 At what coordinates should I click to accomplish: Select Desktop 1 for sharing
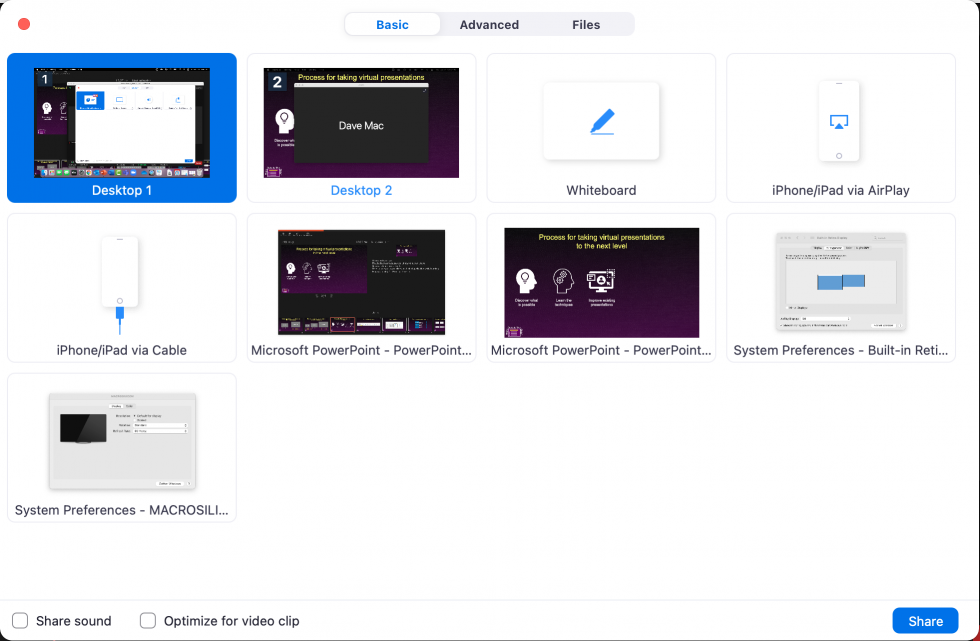pyautogui.click(x=121, y=118)
